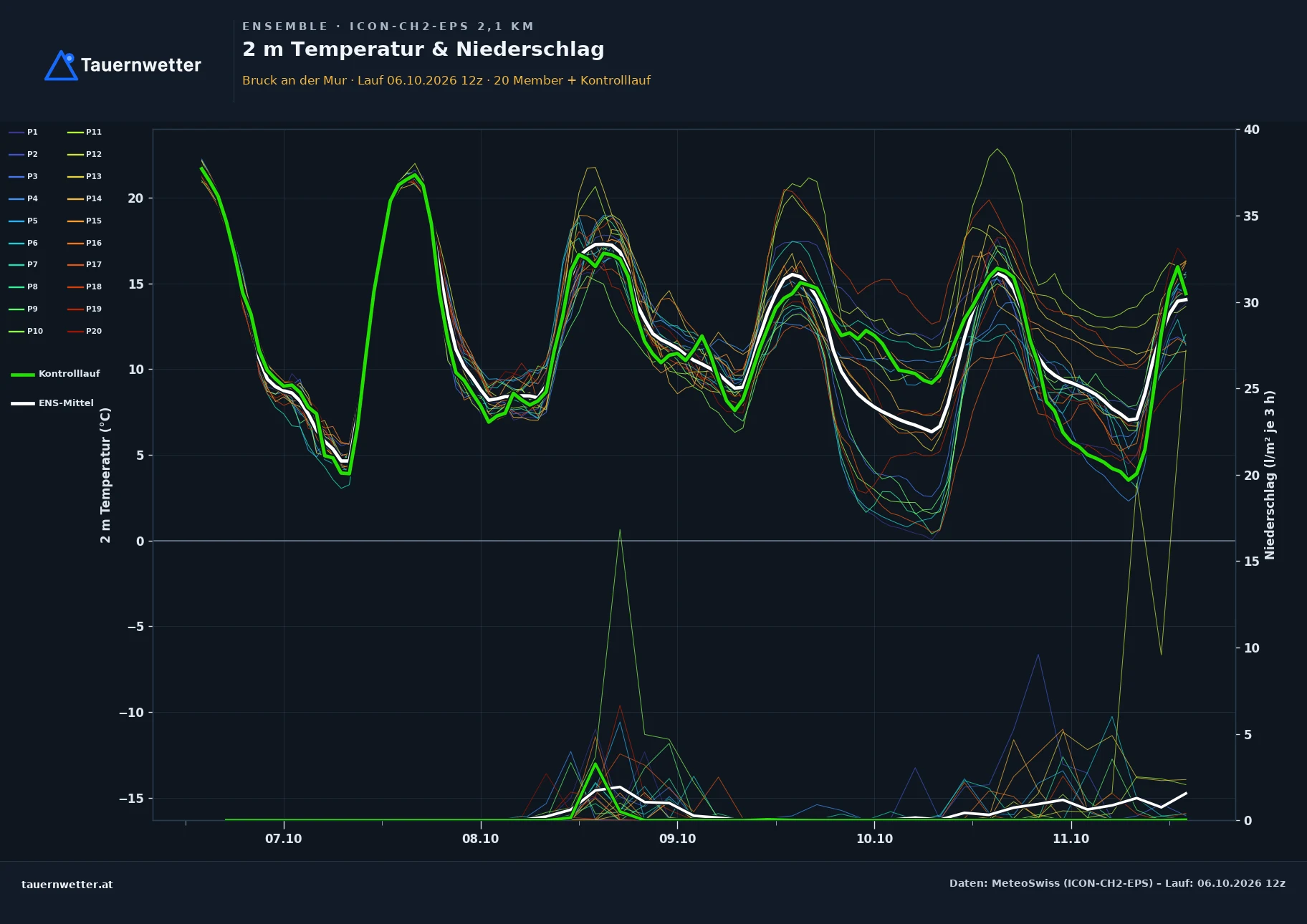The image size is (1307, 924).
Task: Select the P20 legend entry
Action: [x=85, y=331]
